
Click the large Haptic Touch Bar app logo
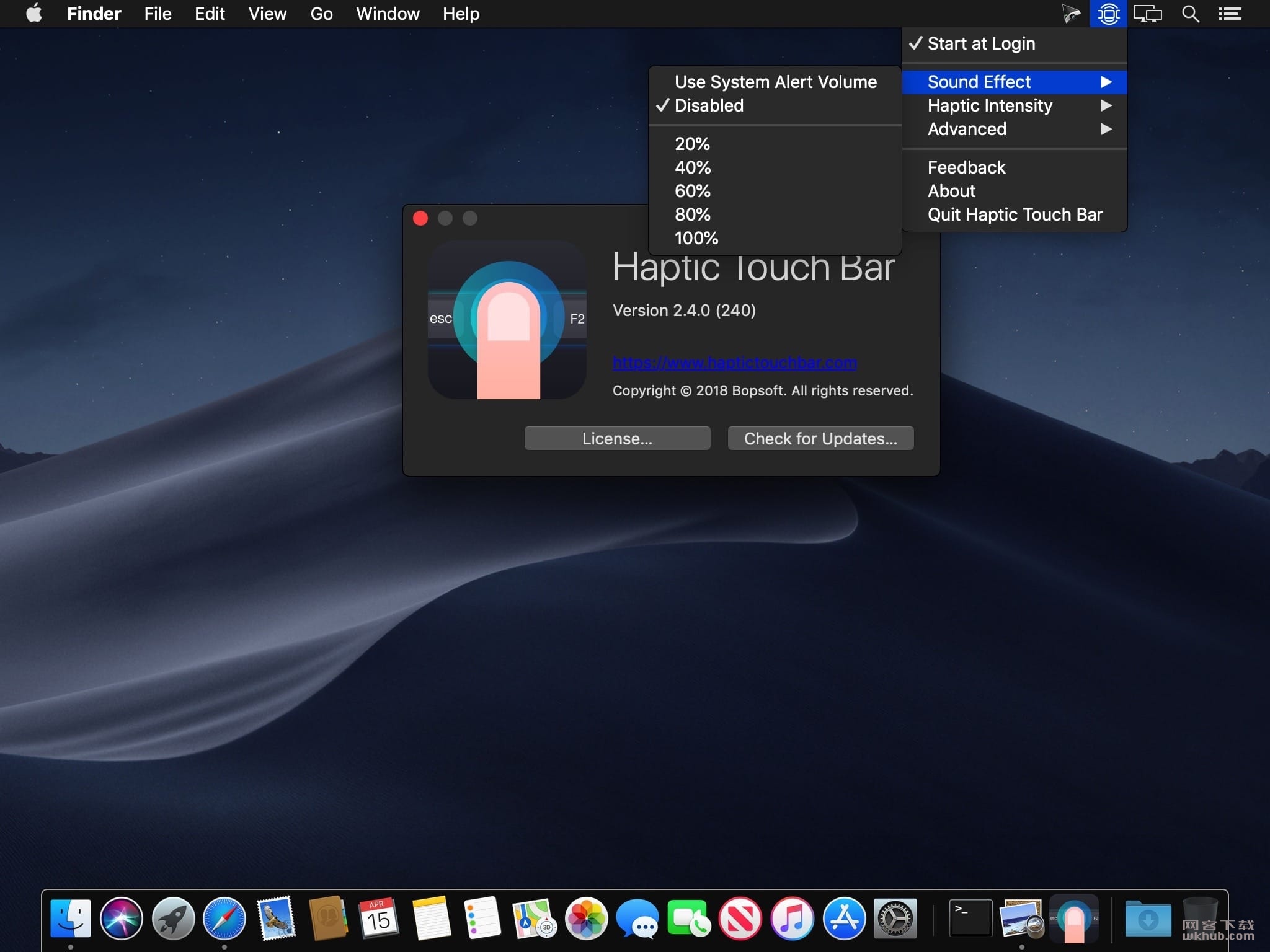click(507, 320)
